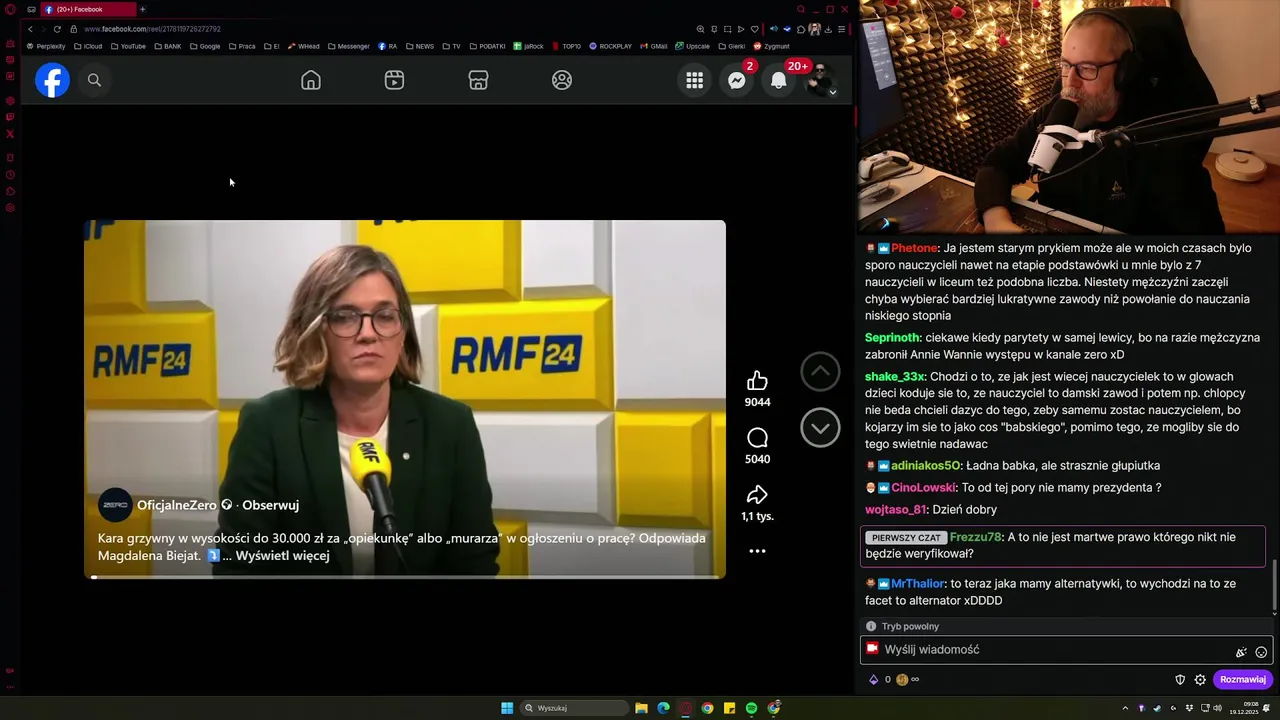Open Facebook Groups/profile circle icon

click(x=562, y=80)
